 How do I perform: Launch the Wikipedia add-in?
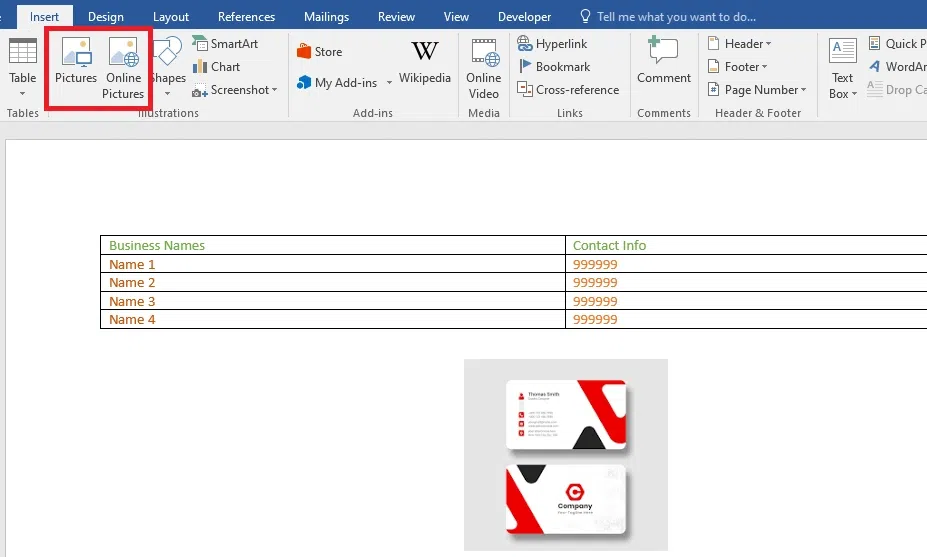tap(424, 61)
